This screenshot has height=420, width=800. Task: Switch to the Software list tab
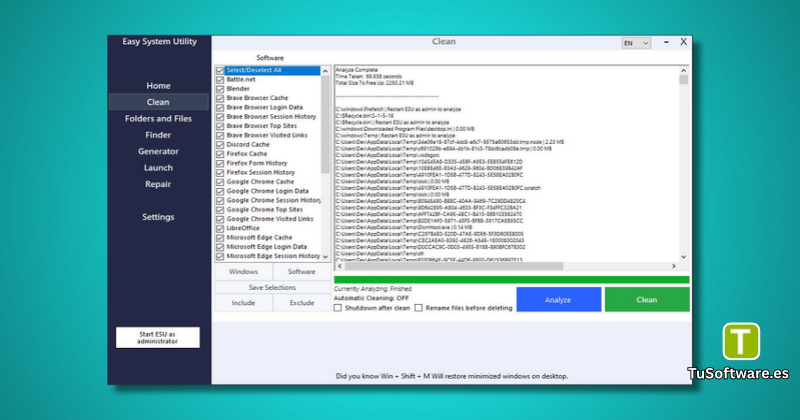coord(302,271)
